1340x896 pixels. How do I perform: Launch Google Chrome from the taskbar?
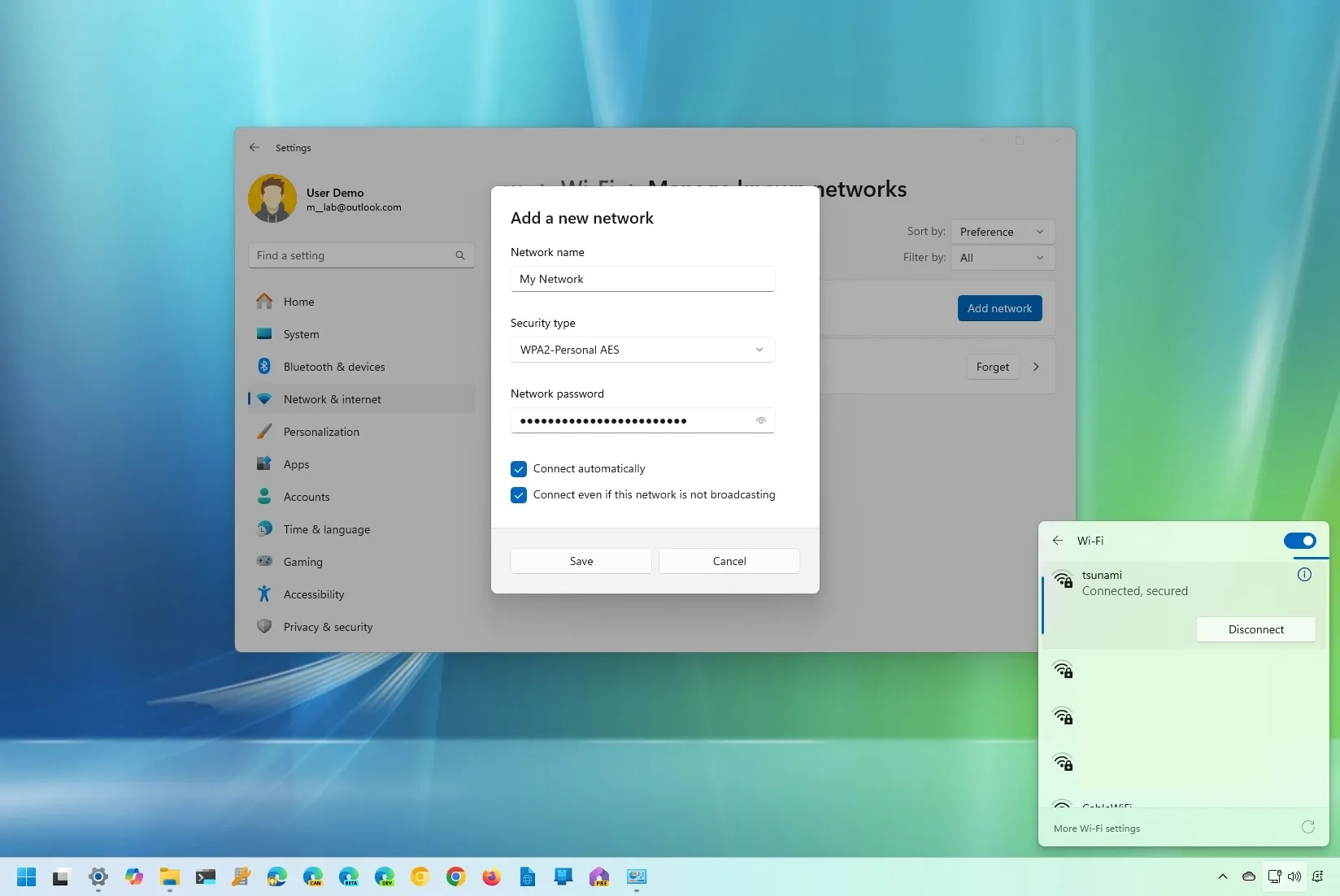point(456,876)
